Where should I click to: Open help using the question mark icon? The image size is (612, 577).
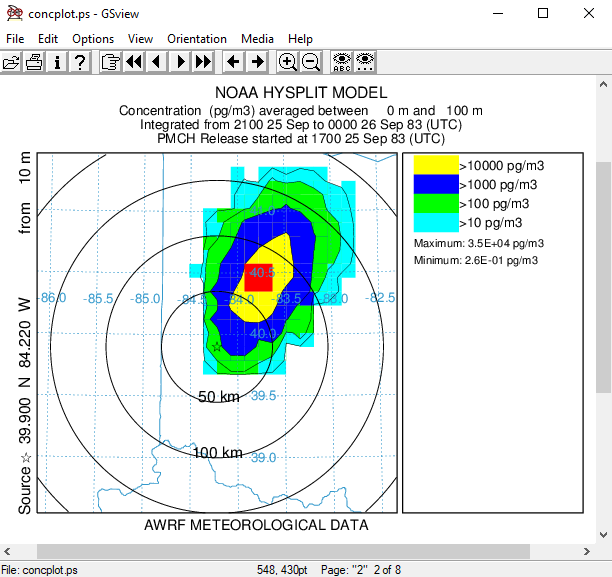80,62
